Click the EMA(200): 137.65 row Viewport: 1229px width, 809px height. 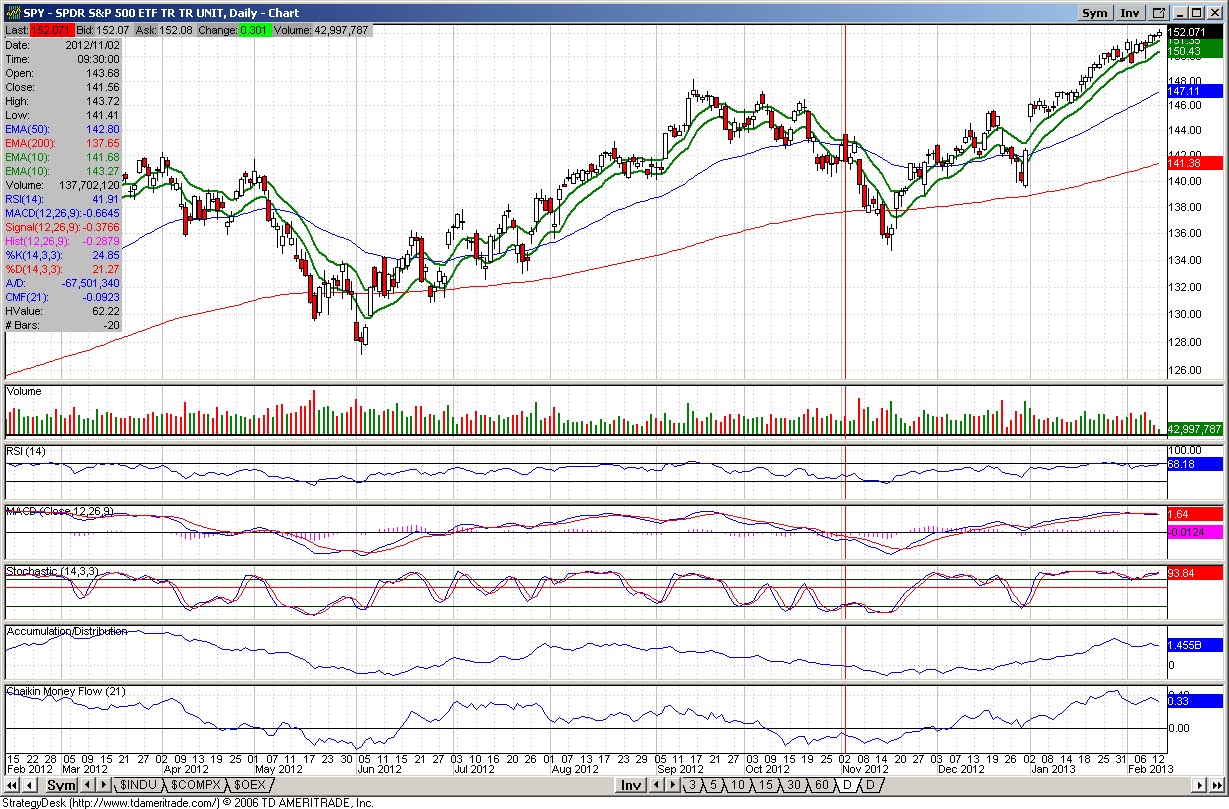[63, 143]
